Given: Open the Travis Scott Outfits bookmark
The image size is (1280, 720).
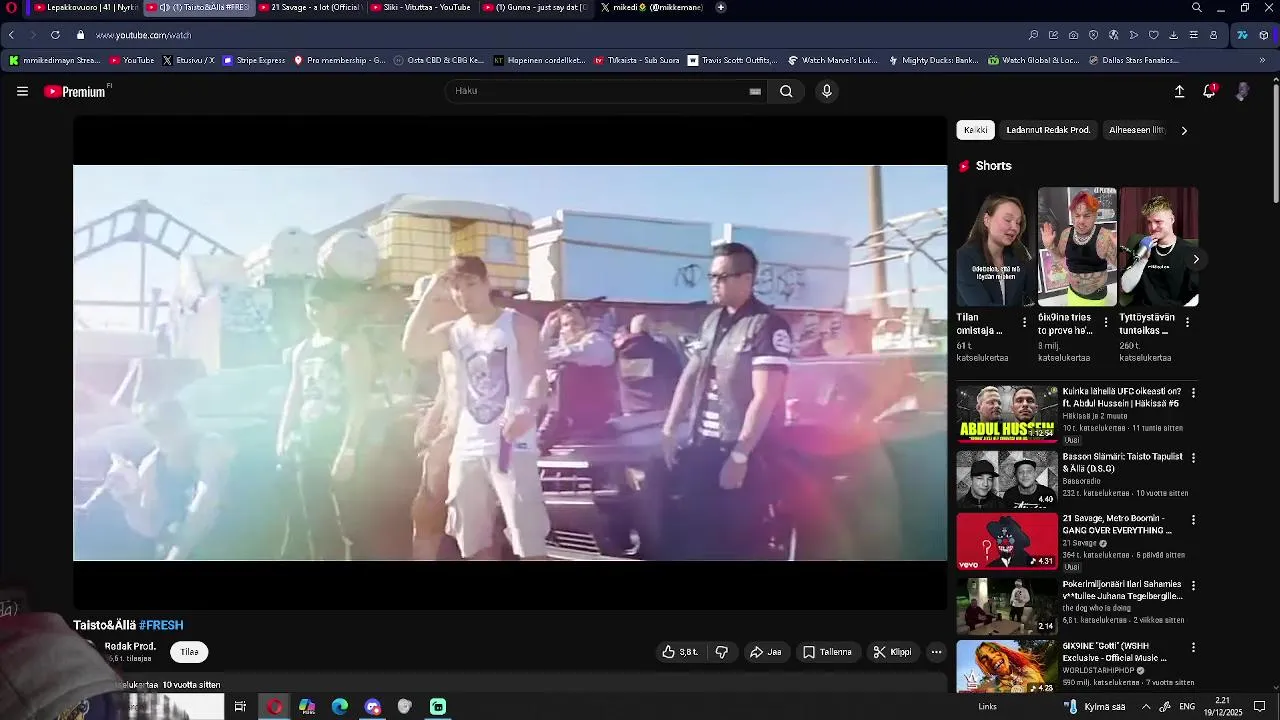Looking at the screenshot, I should [732, 60].
